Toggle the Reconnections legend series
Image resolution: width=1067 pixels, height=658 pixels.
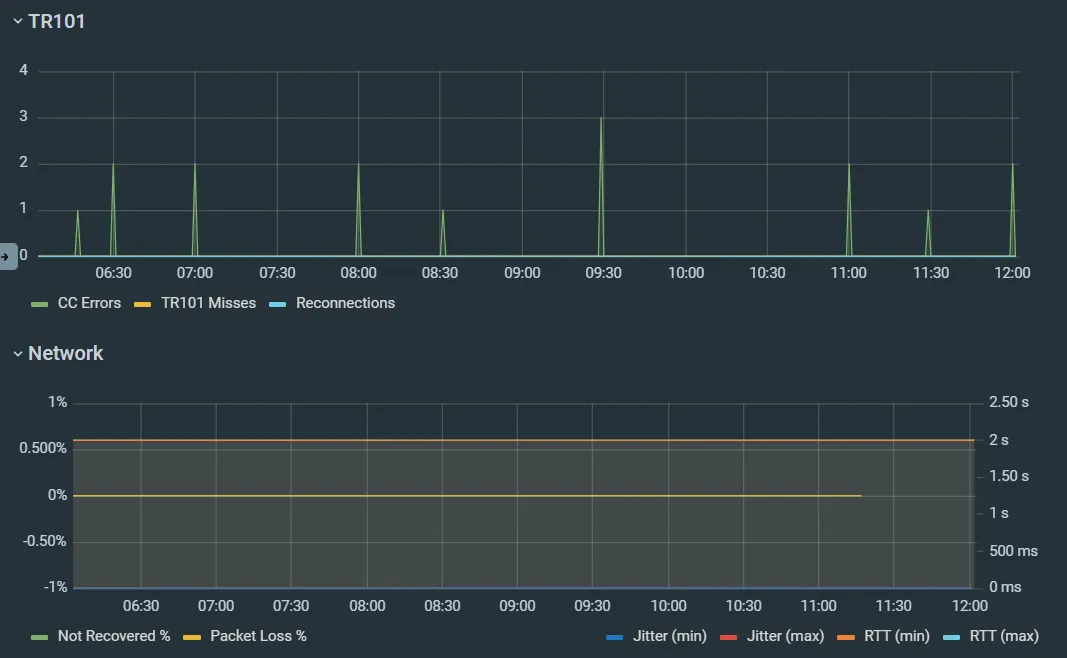pos(345,303)
